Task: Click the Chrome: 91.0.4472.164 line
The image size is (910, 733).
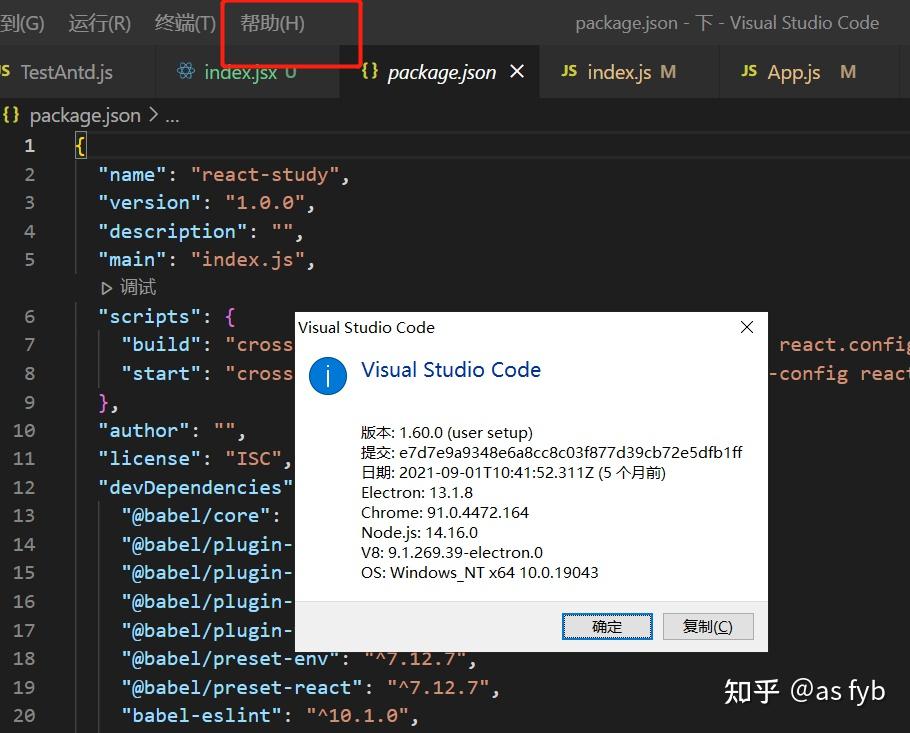Action: [x=445, y=512]
